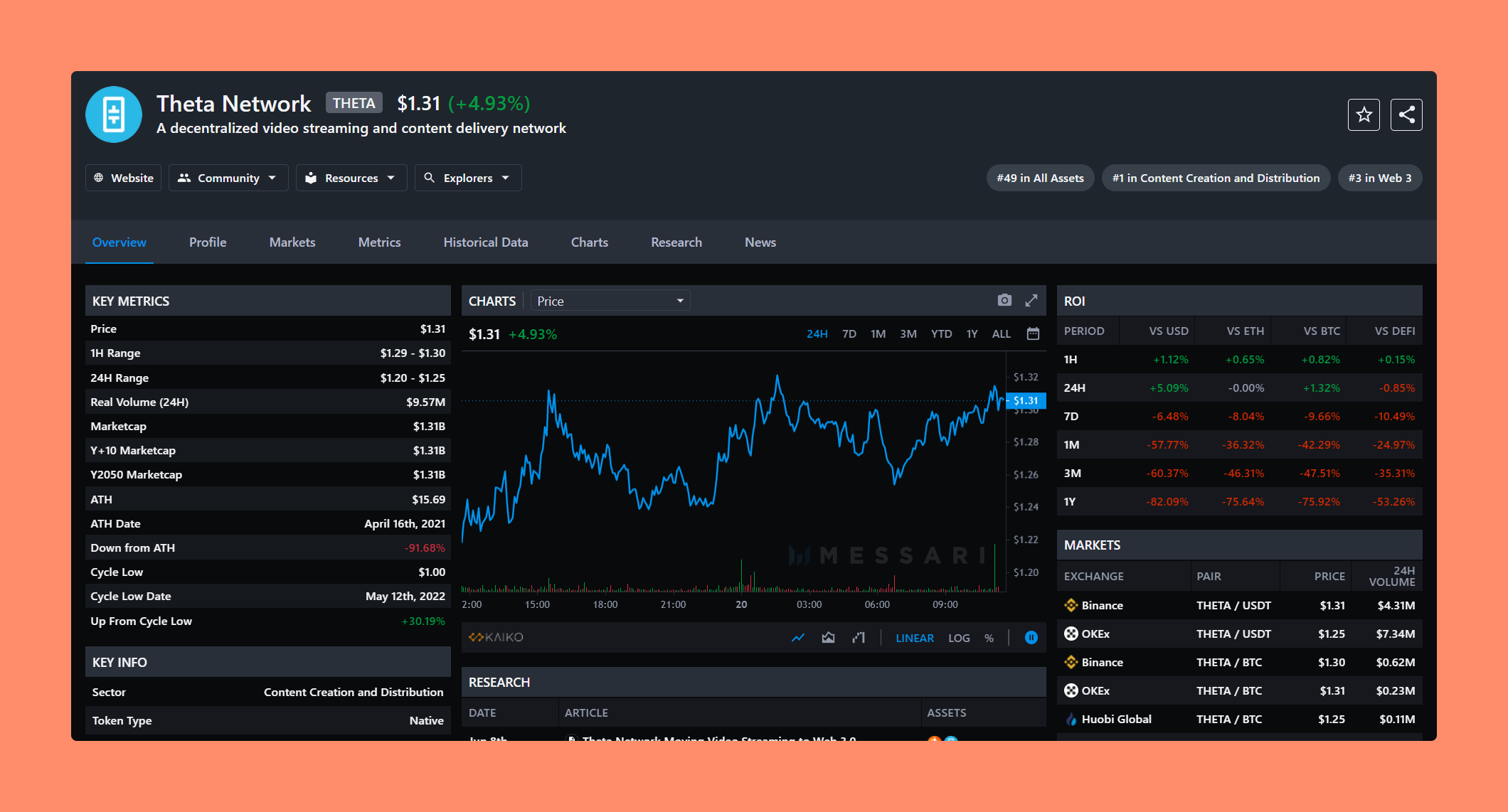The height and width of the screenshot is (812, 1508).
Task: Set chart range to 1Y
Action: click(x=972, y=333)
